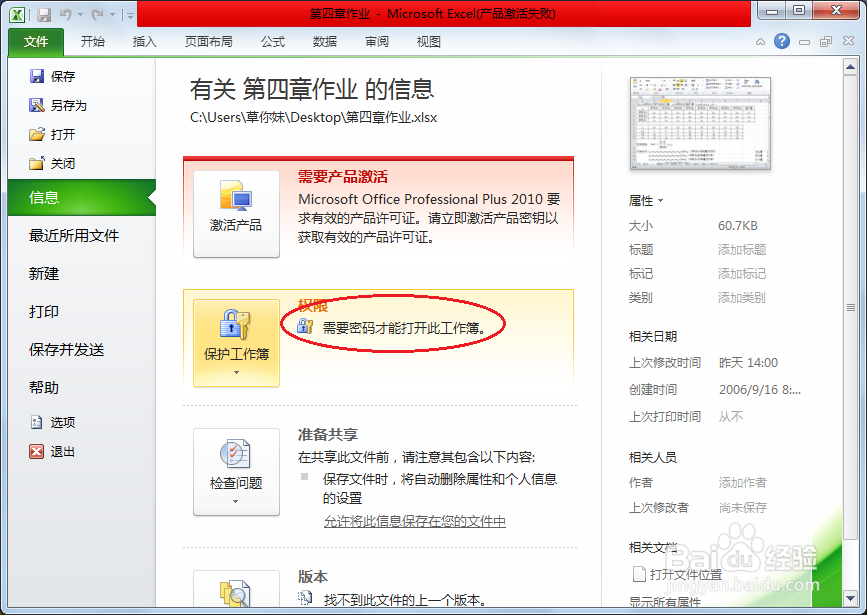Click 显示所有属性 link
Screen dimensions: 867x615
pos(665,602)
